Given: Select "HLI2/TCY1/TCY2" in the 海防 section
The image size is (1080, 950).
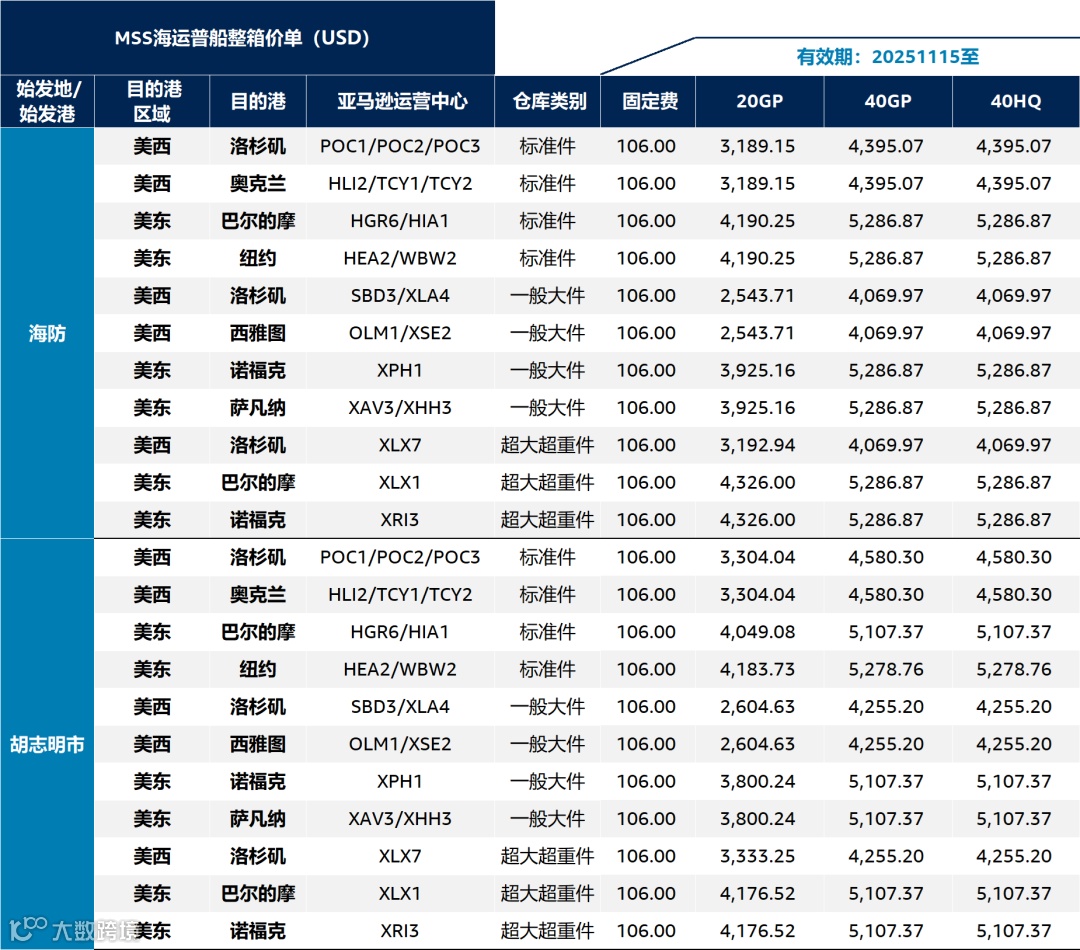Looking at the screenshot, I should pyautogui.click(x=399, y=183).
